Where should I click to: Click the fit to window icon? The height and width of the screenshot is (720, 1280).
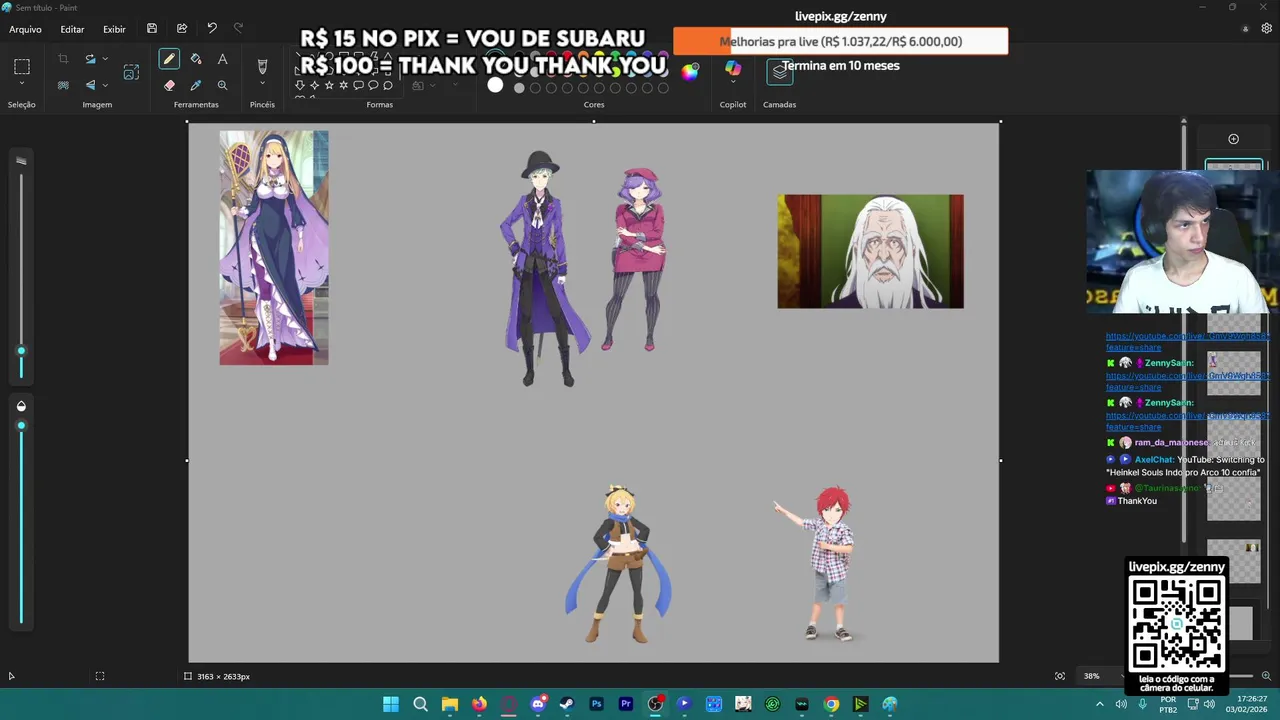click(1060, 676)
